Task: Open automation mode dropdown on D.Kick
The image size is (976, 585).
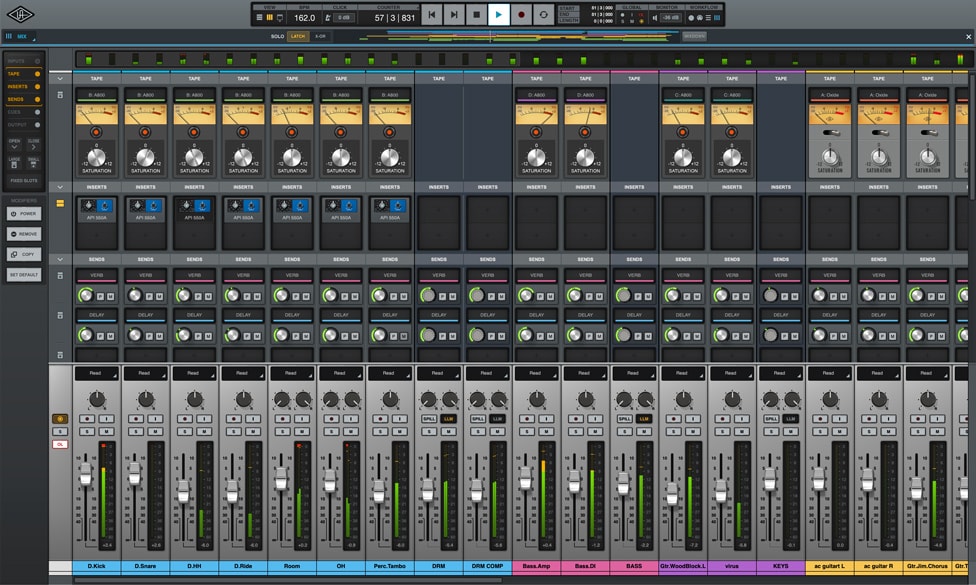Action: pyautogui.click(x=96, y=373)
